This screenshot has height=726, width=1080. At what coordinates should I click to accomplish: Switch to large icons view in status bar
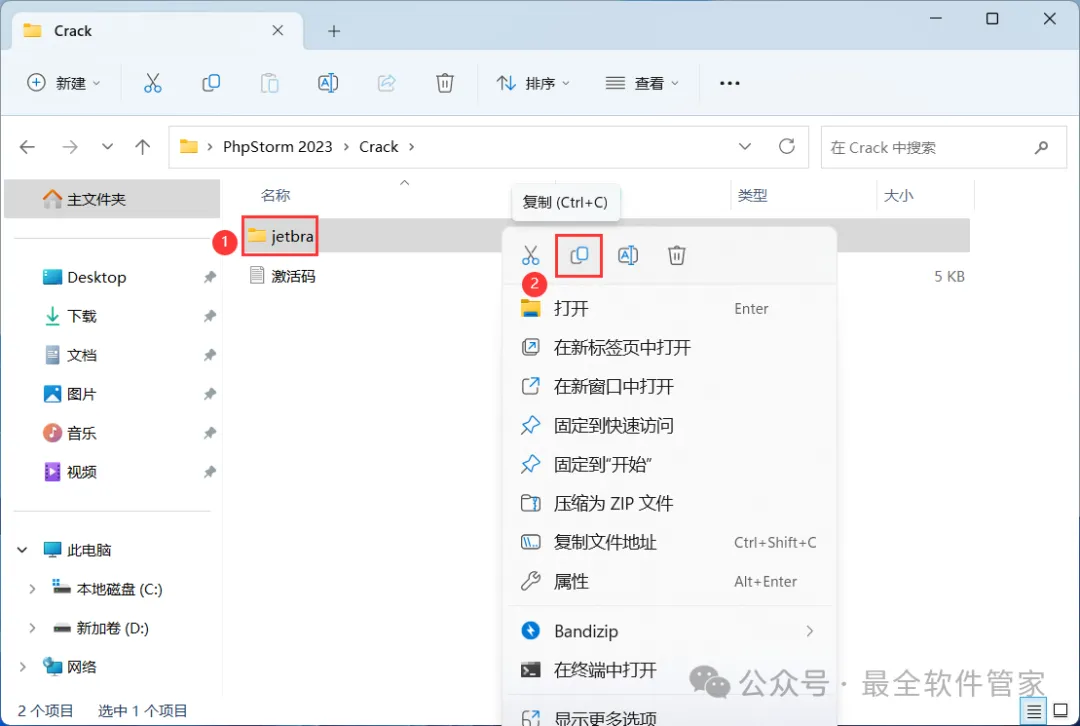pos(1061,711)
